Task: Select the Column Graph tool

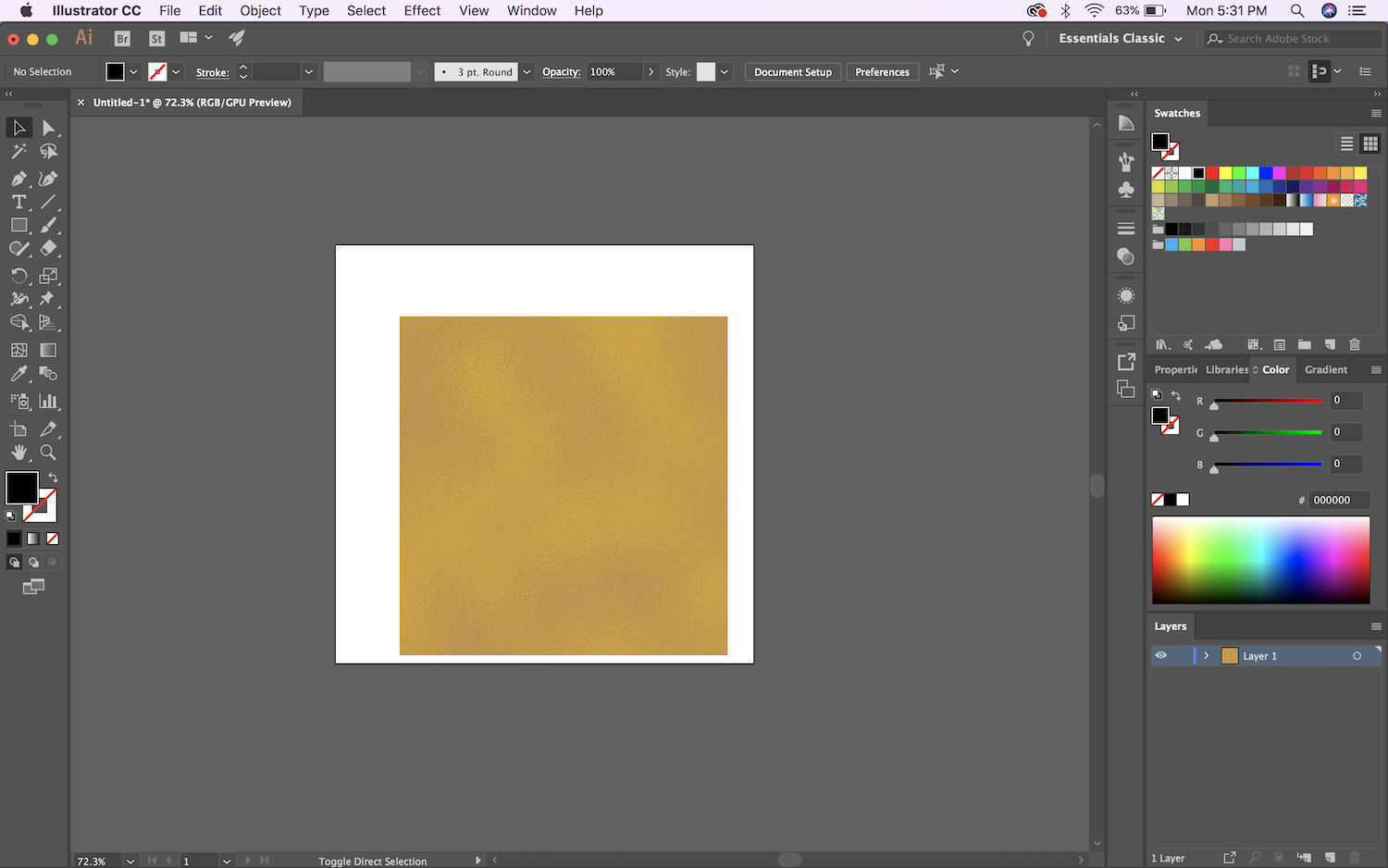Action: pos(49,401)
